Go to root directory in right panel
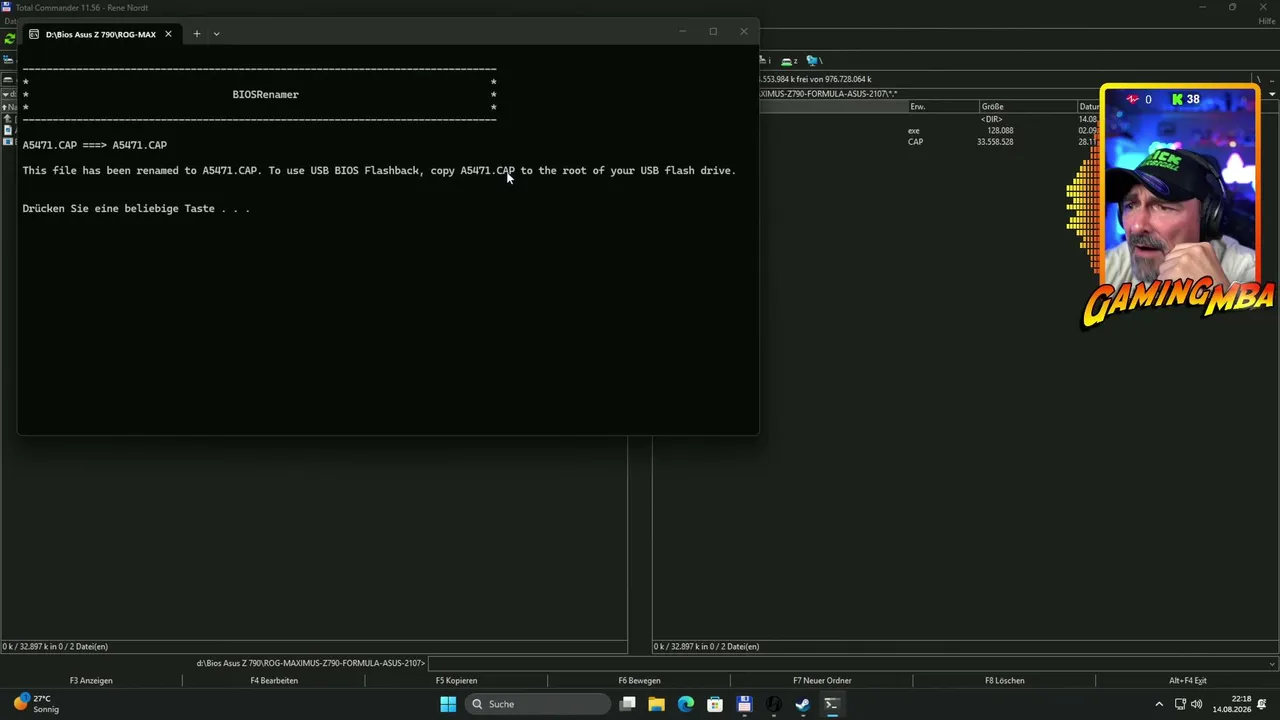The image size is (1280, 720). [x=1258, y=79]
